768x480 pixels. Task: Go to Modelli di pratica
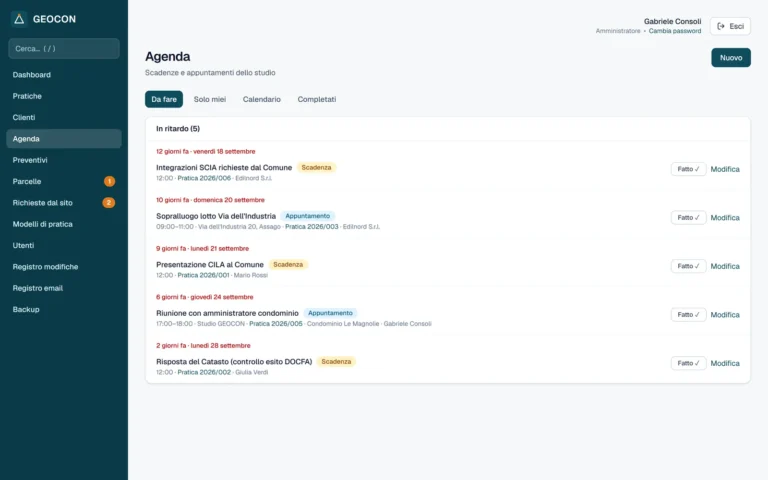64,224
